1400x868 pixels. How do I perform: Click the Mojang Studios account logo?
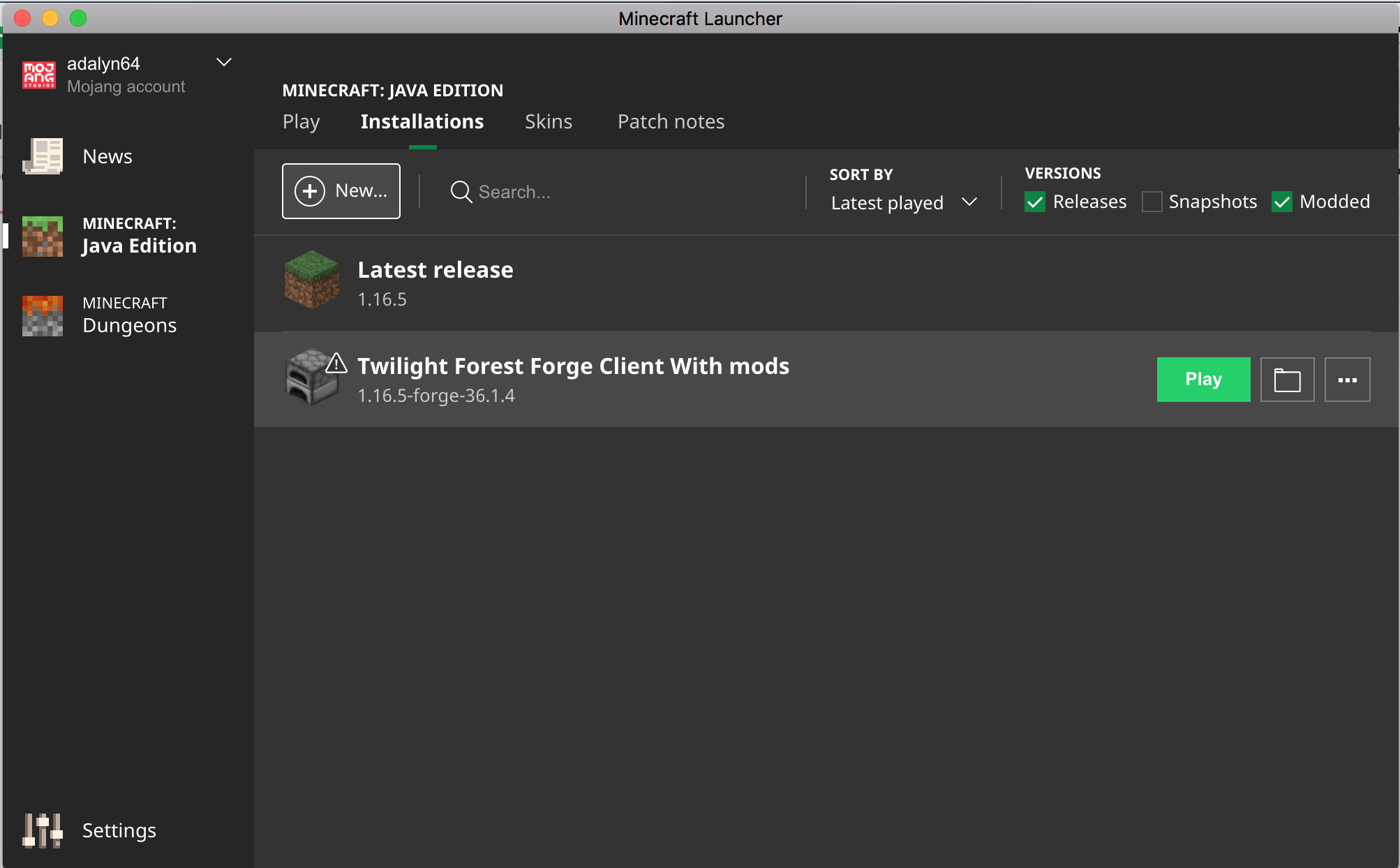pos(39,75)
